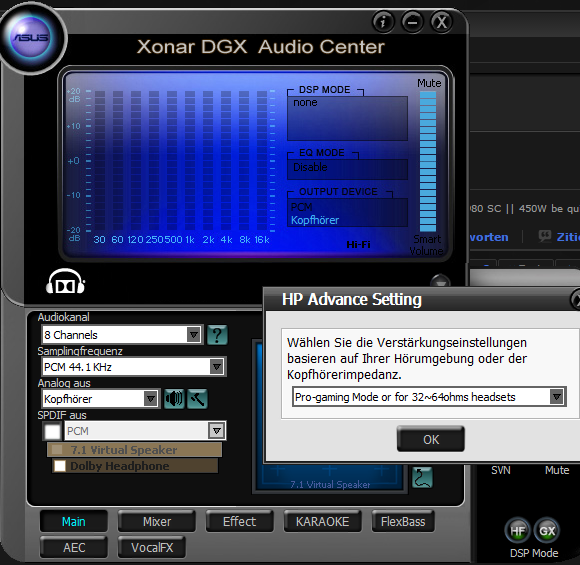Screen dimensions: 580x565
Task: Click Mute label beside SVN
Action: pyautogui.click(x=557, y=470)
